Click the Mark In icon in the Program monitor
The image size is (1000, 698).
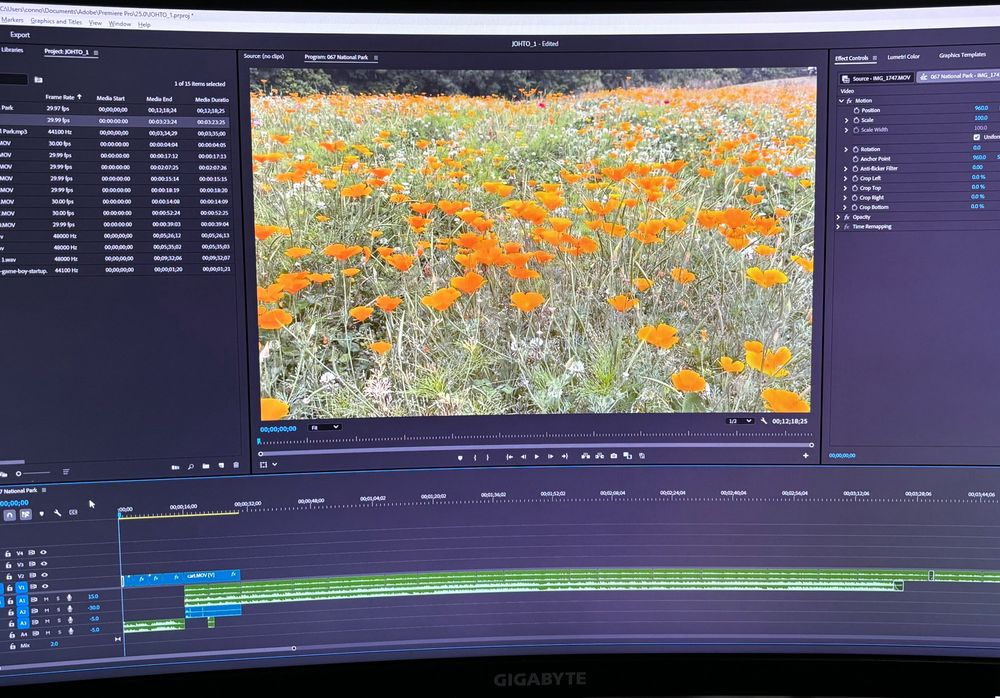point(474,456)
